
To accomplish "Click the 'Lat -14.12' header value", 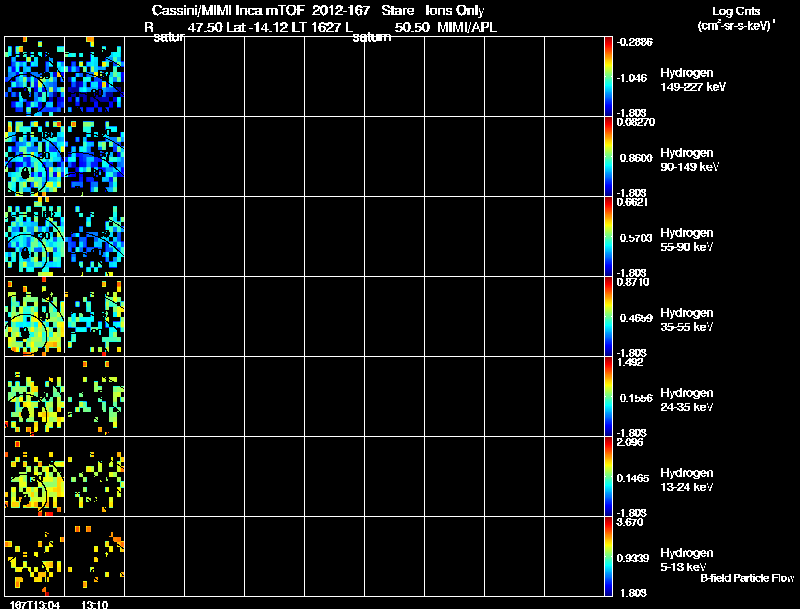I will tap(258, 28).
